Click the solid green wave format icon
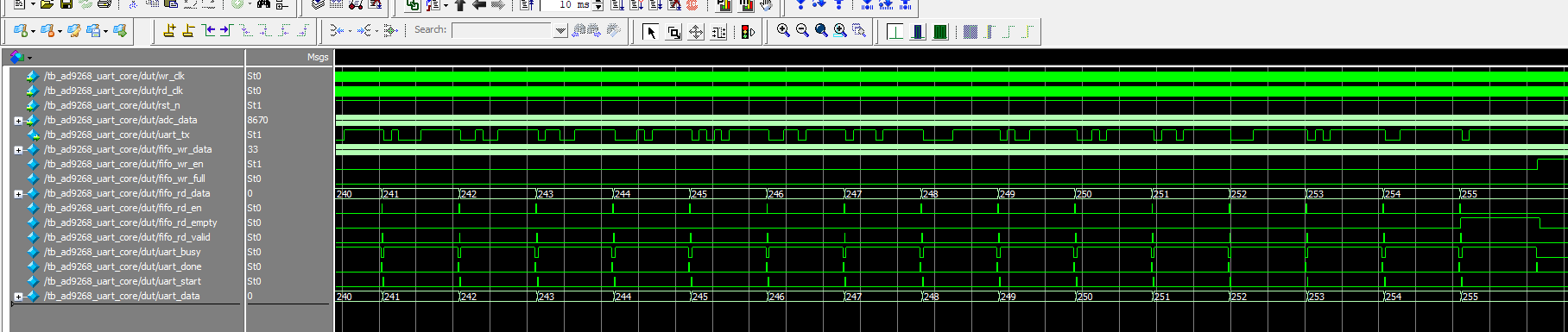The width and height of the screenshot is (1568, 332). pyautogui.click(x=940, y=32)
